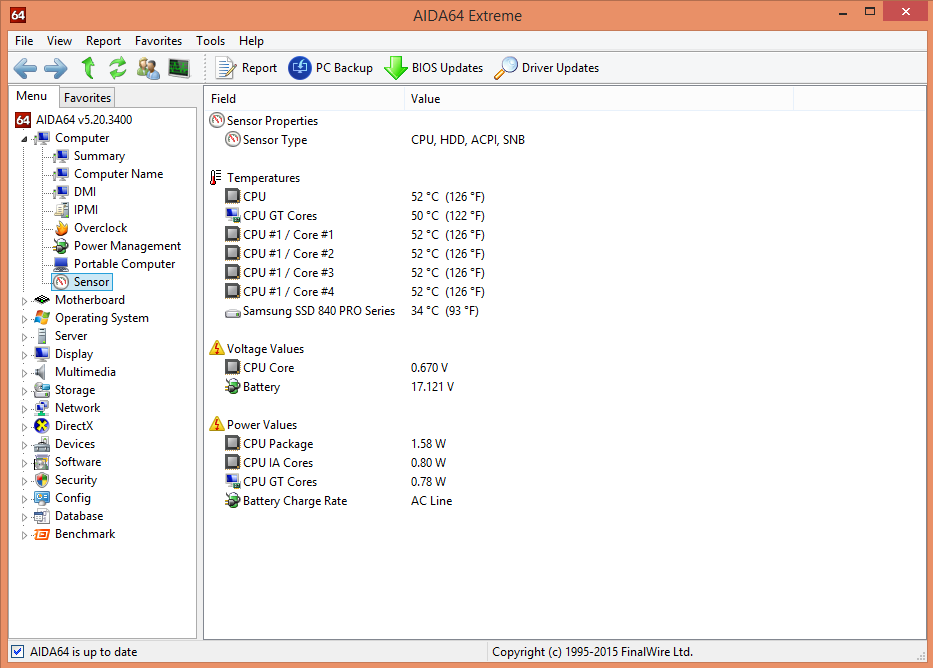Click the Voltage Values warning icon
The width and height of the screenshot is (933, 668).
click(x=217, y=348)
